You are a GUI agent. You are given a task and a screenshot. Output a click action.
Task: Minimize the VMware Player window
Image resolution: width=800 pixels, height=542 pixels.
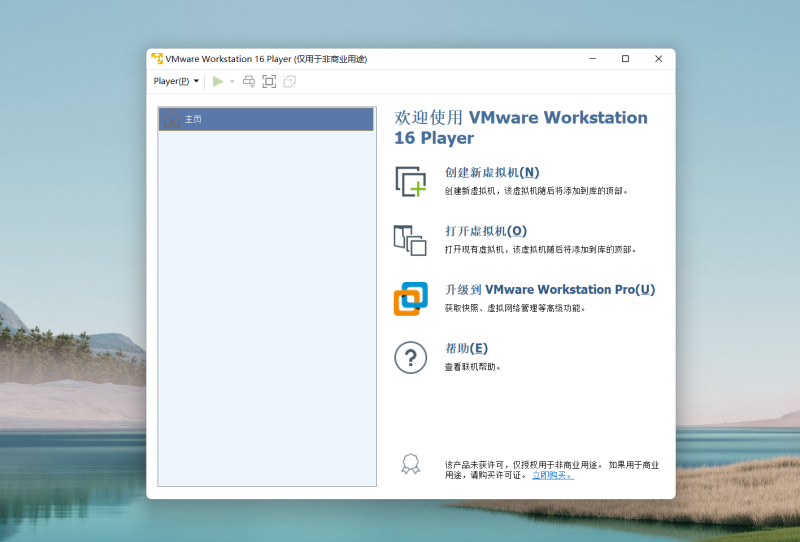pyautogui.click(x=592, y=59)
